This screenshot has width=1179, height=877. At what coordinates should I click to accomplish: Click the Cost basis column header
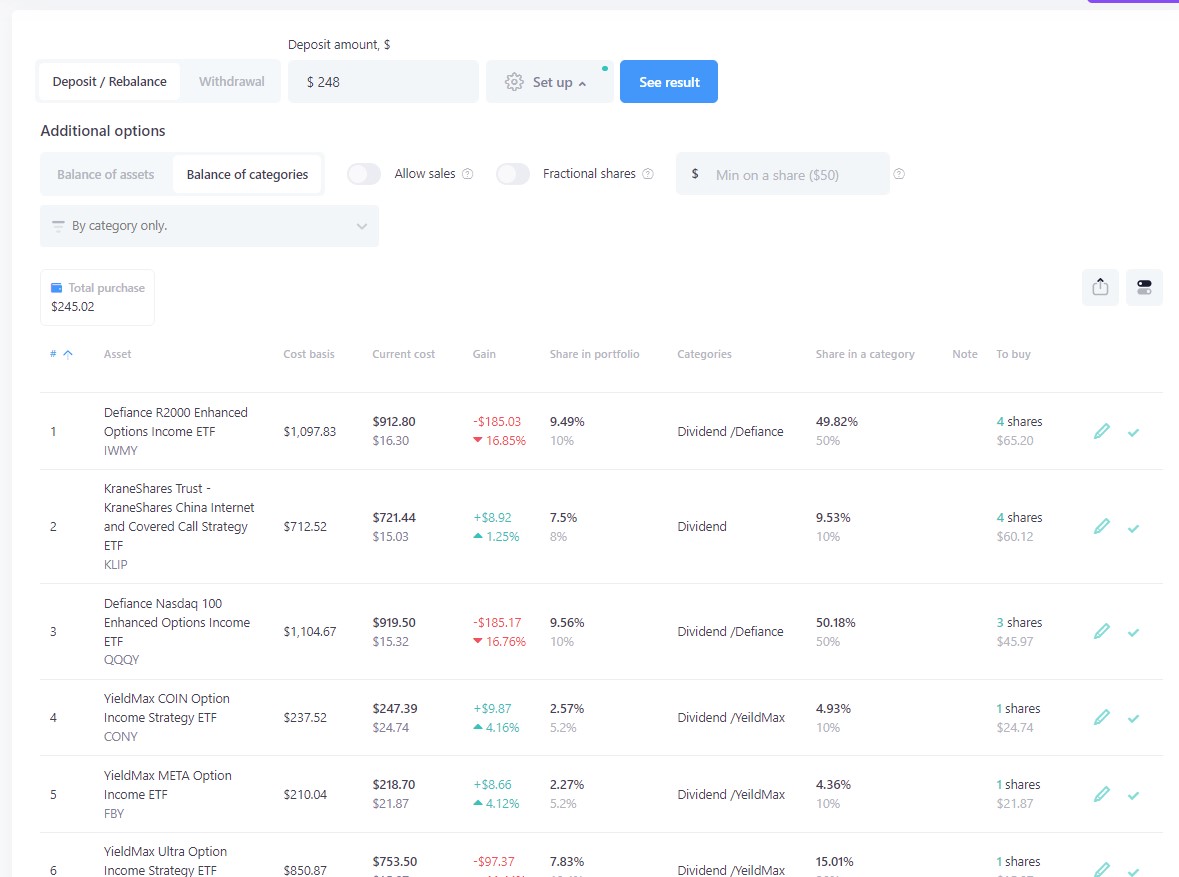pyautogui.click(x=309, y=354)
